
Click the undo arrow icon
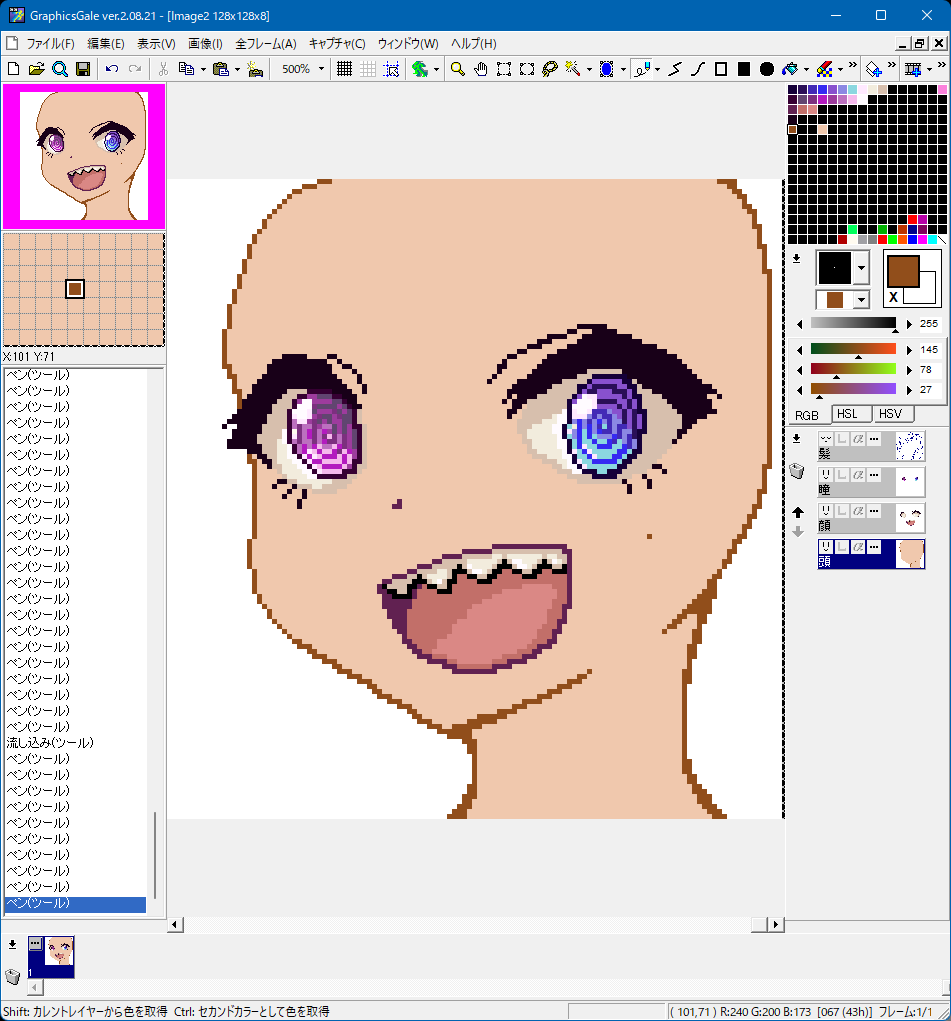[111, 69]
